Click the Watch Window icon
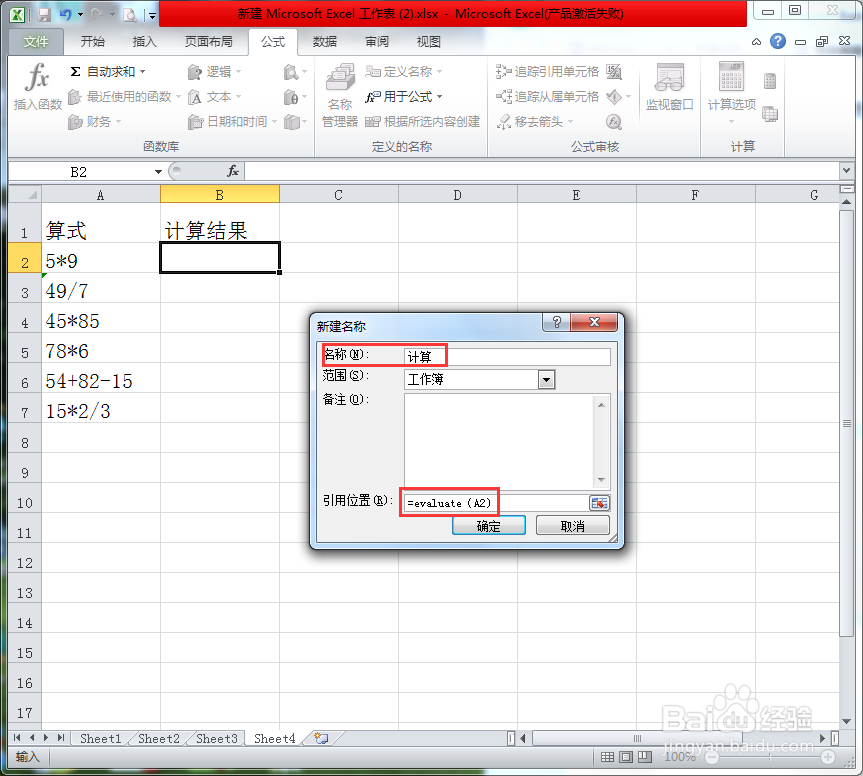The image size is (863, 776). (669, 88)
